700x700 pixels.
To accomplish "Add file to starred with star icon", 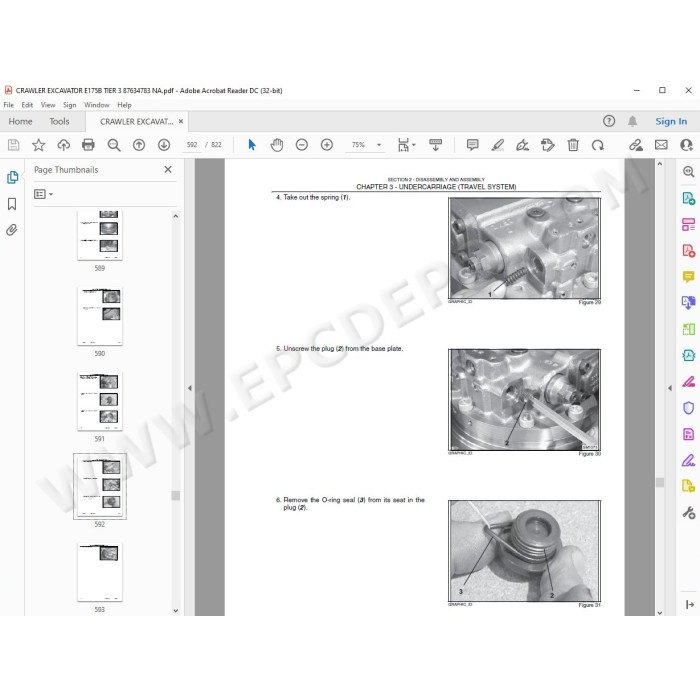I will pyautogui.click(x=38, y=145).
